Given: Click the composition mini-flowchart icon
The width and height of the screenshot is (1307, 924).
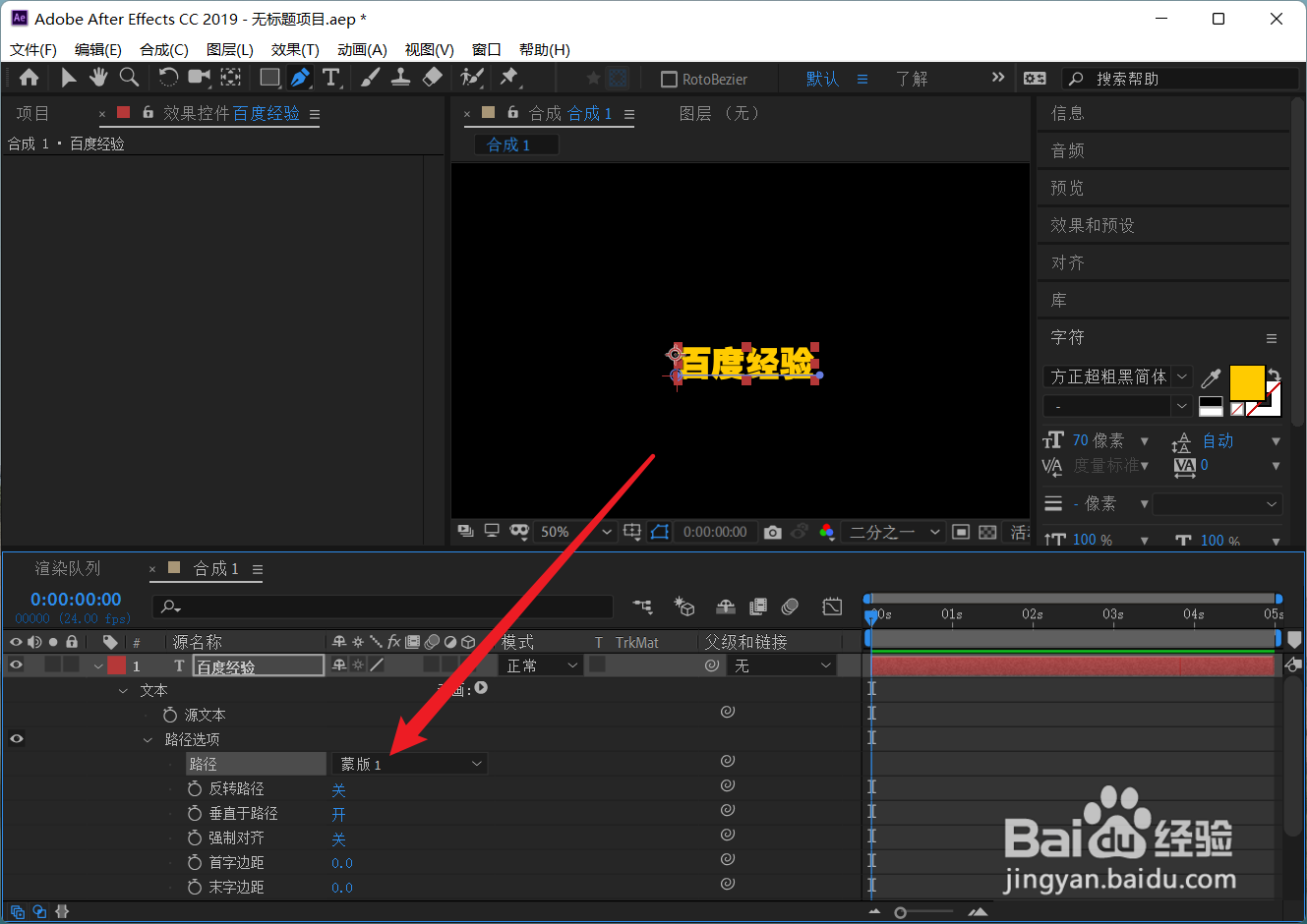Looking at the screenshot, I should coord(642,606).
